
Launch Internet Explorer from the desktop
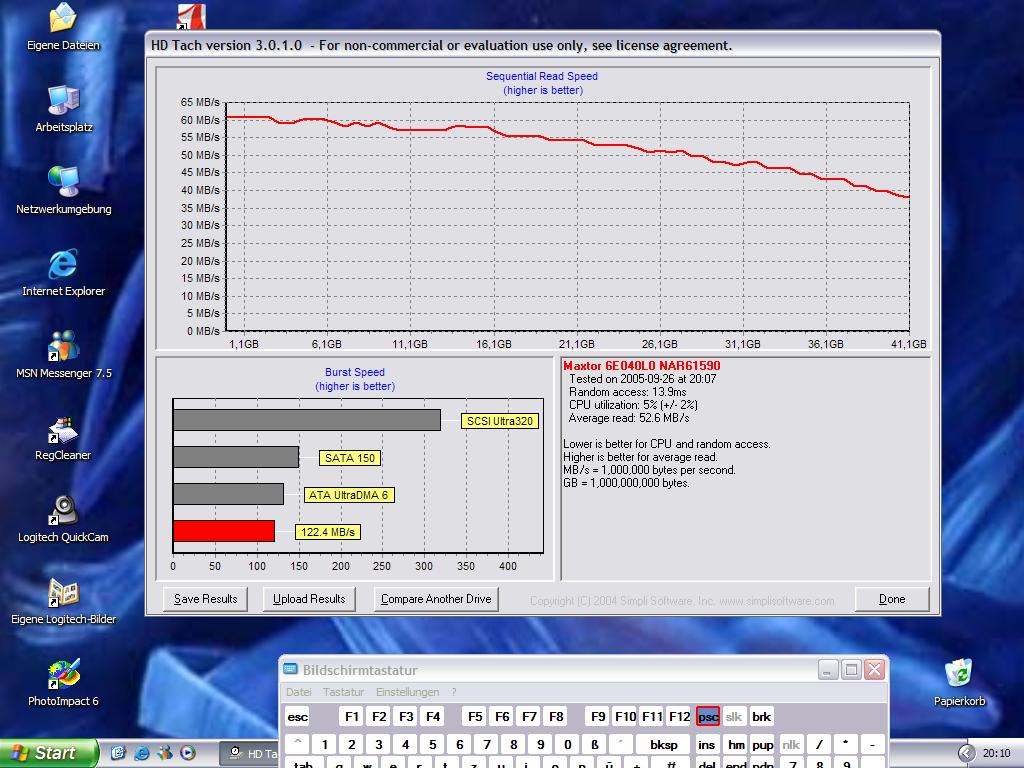click(x=63, y=272)
